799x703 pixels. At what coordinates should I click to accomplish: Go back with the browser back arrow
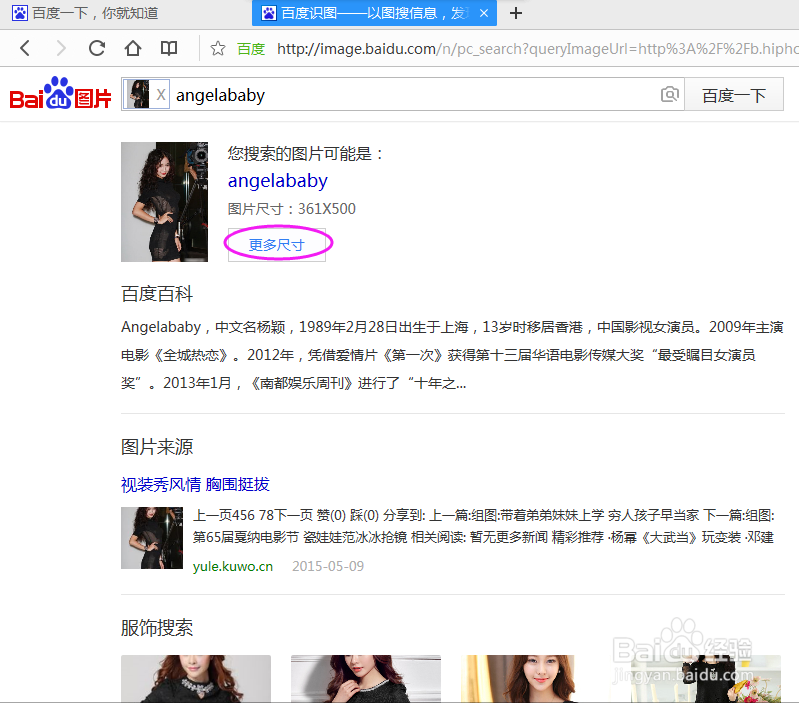coord(24,48)
